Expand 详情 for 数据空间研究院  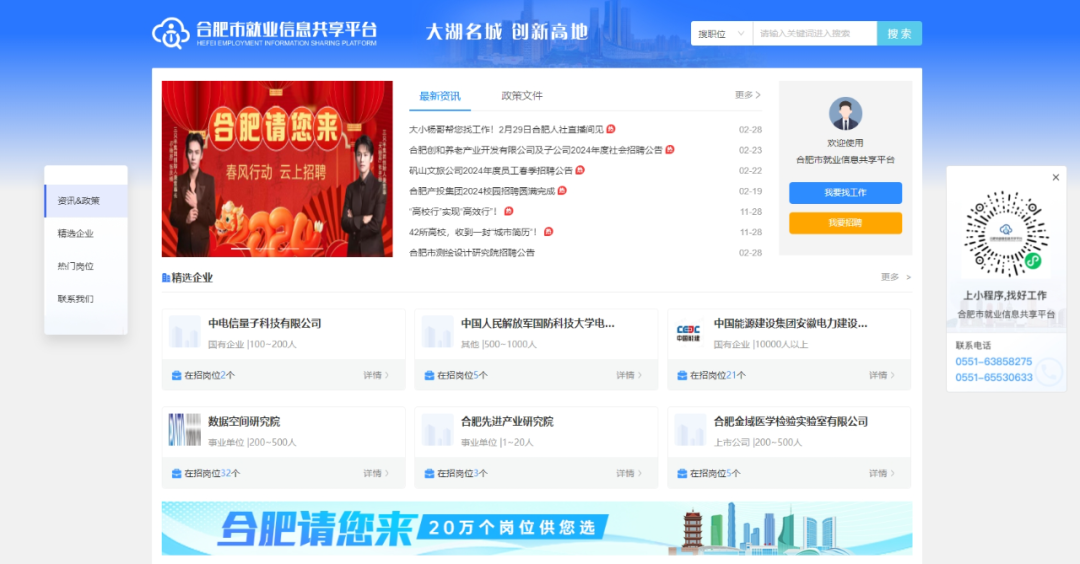376,473
